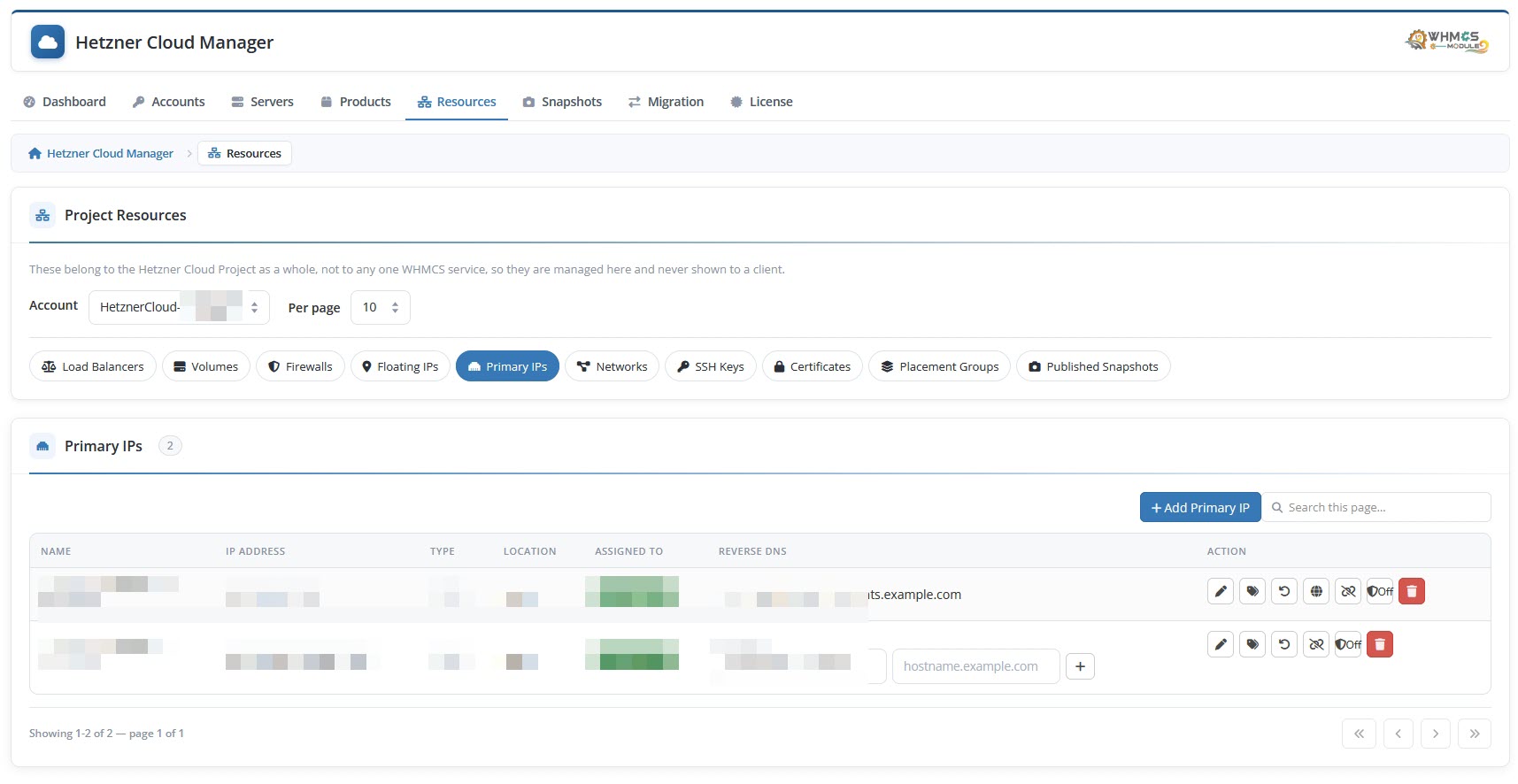Click the Resources breadcrumb item
1518x784 pixels.
coord(244,153)
